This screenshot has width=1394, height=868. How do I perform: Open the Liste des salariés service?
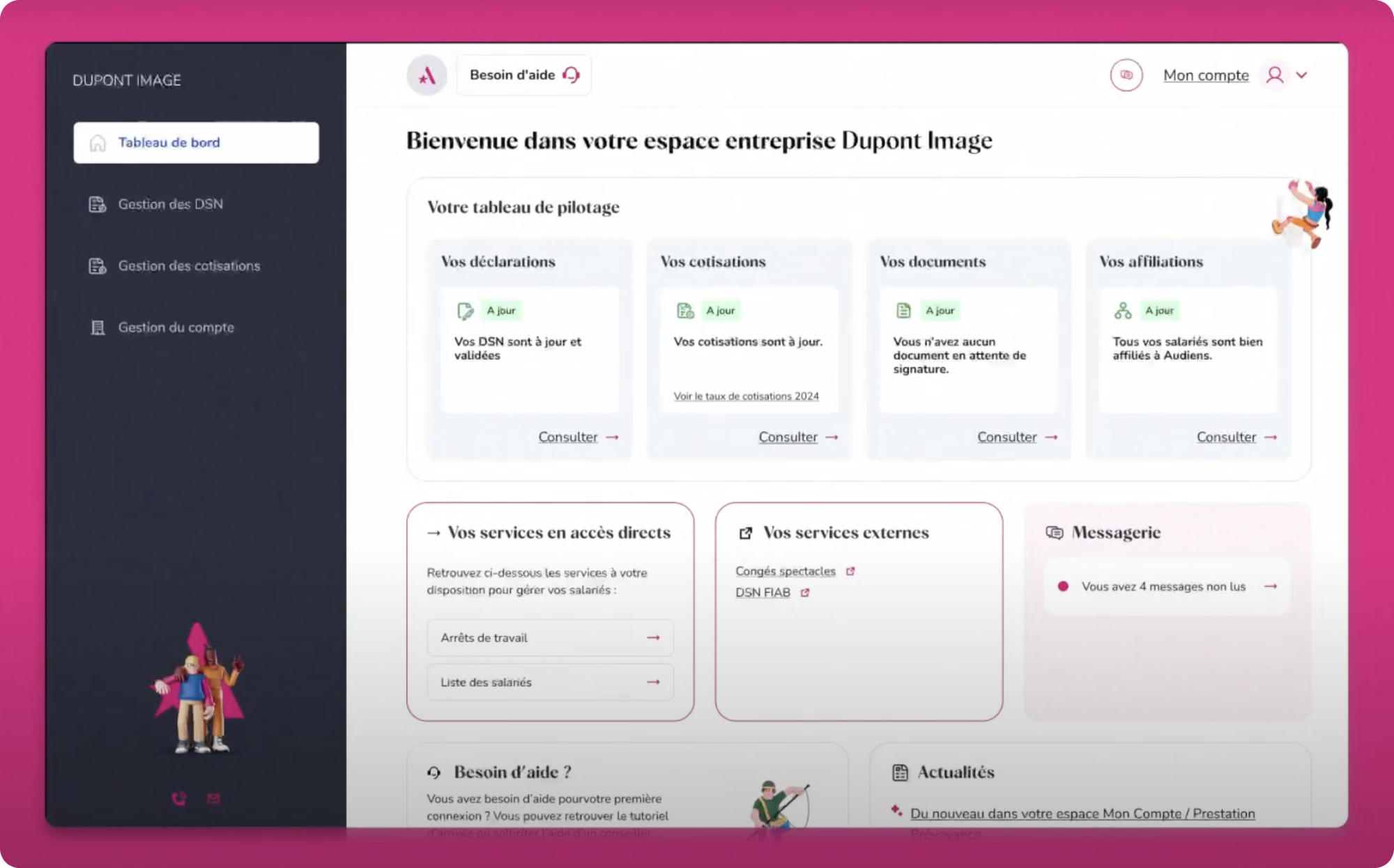pos(549,682)
